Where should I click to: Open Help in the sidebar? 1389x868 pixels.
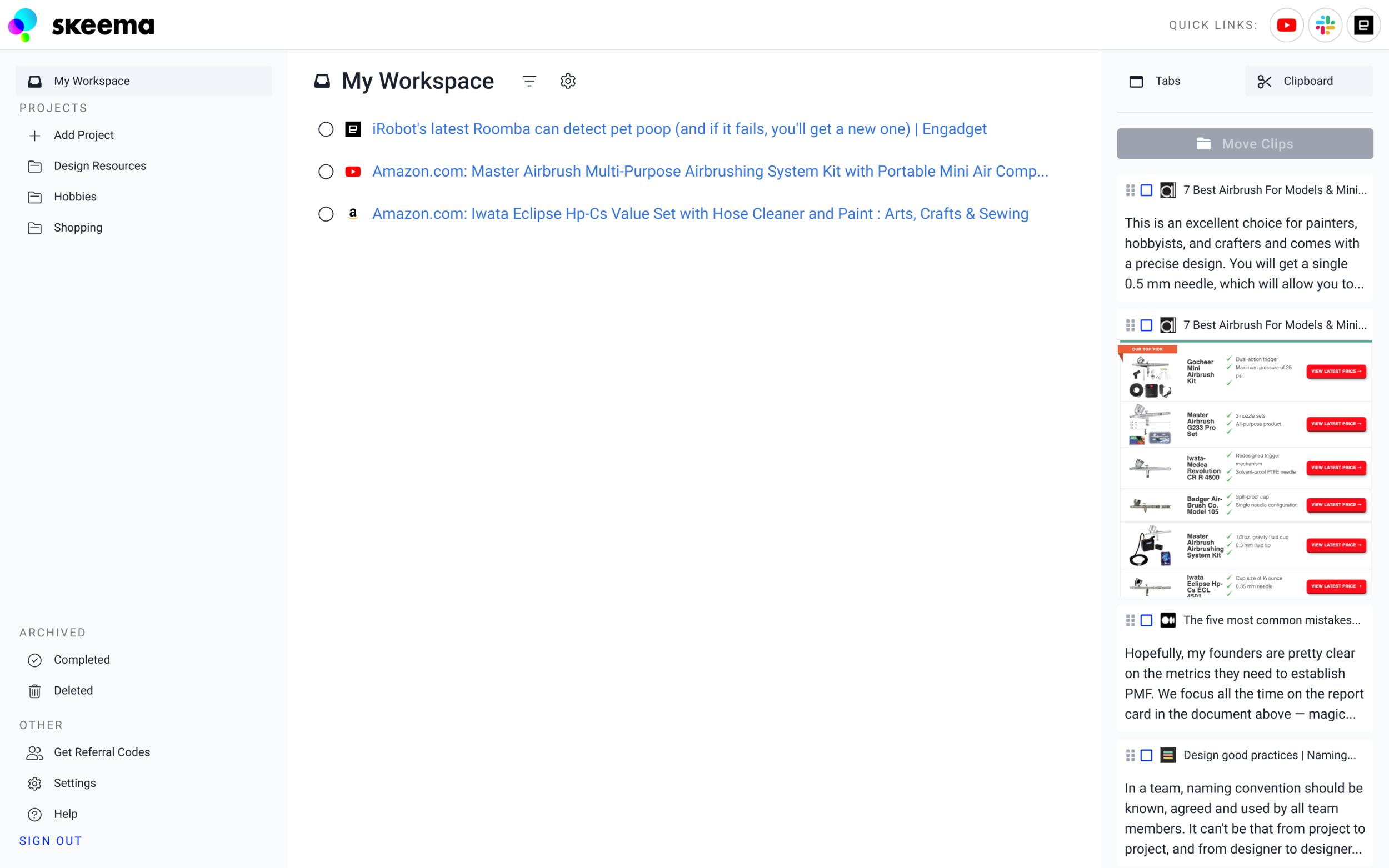tap(143, 814)
